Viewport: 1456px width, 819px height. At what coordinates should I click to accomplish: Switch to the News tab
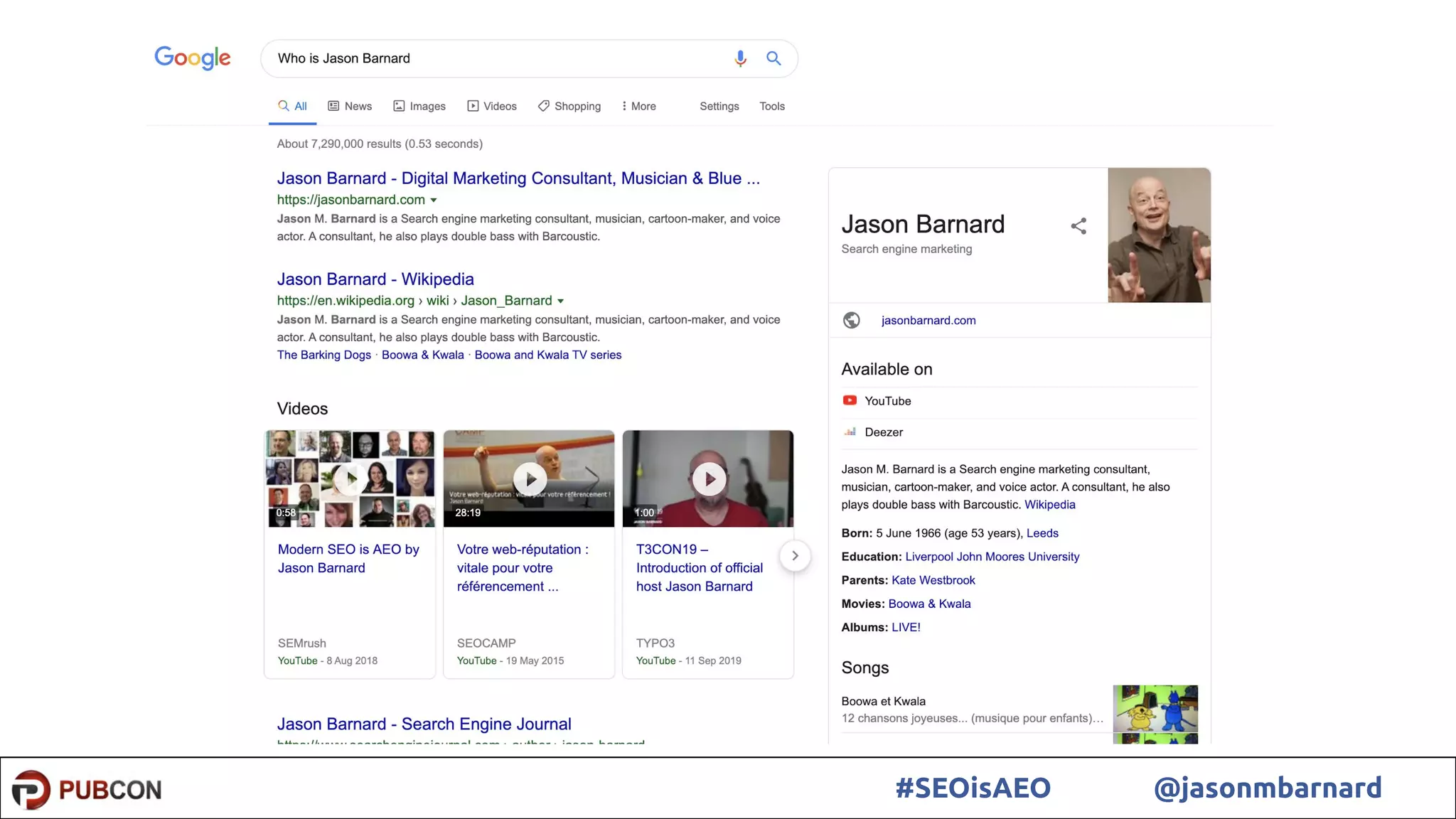[x=350, y=106]
